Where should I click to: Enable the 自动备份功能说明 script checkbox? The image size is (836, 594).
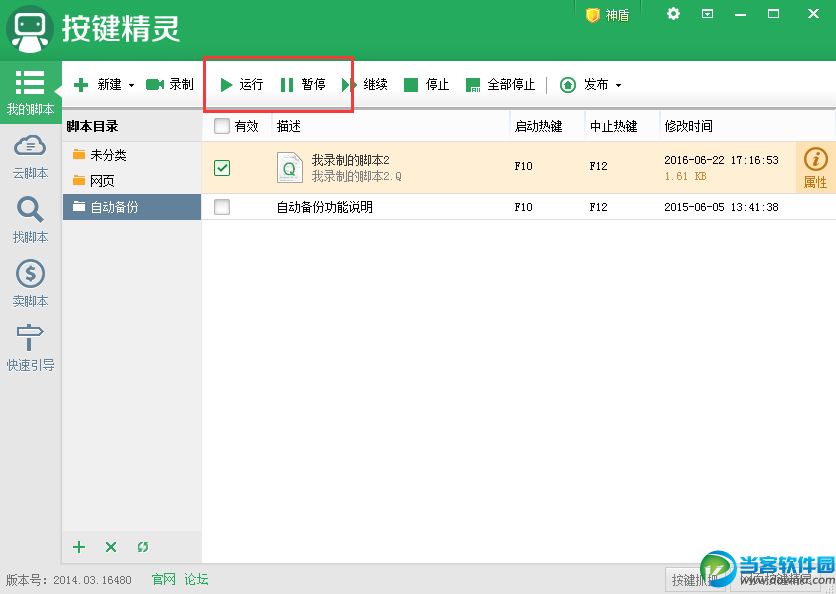(x=222, y=207)
